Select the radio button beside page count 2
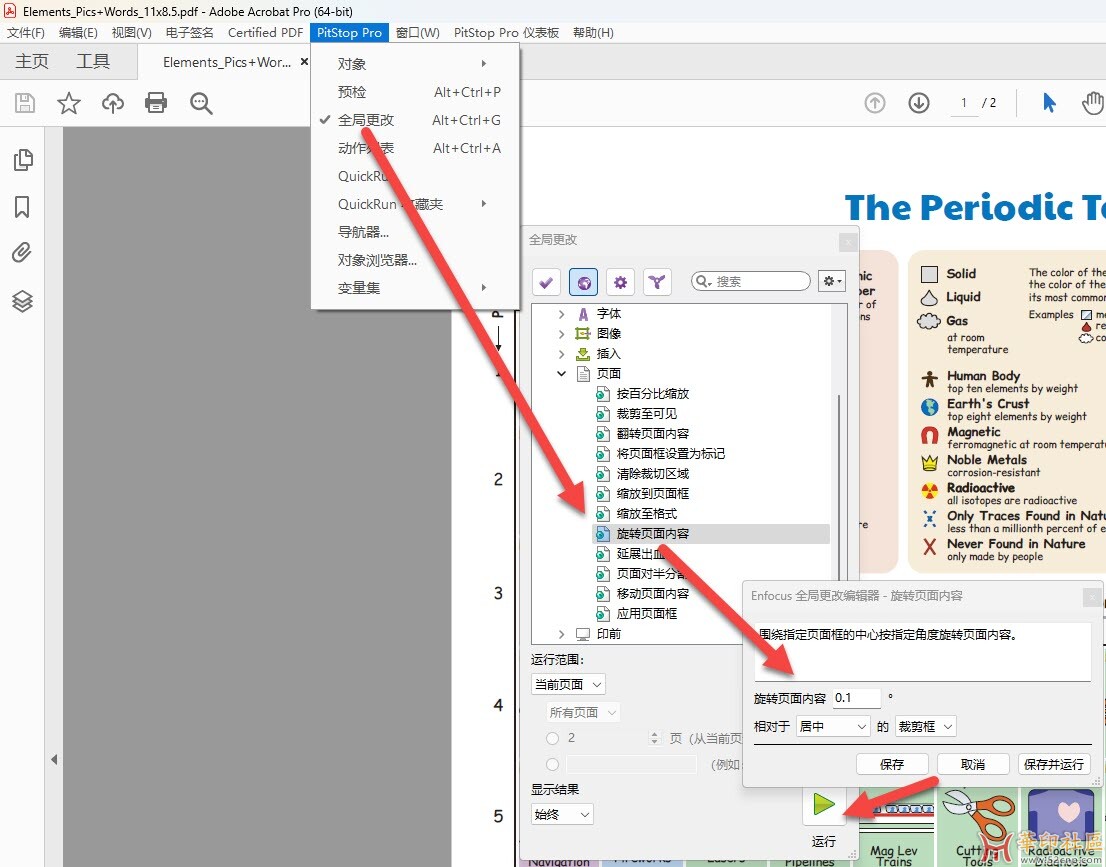Screen dimensions: 1106x867 point(553,738)
